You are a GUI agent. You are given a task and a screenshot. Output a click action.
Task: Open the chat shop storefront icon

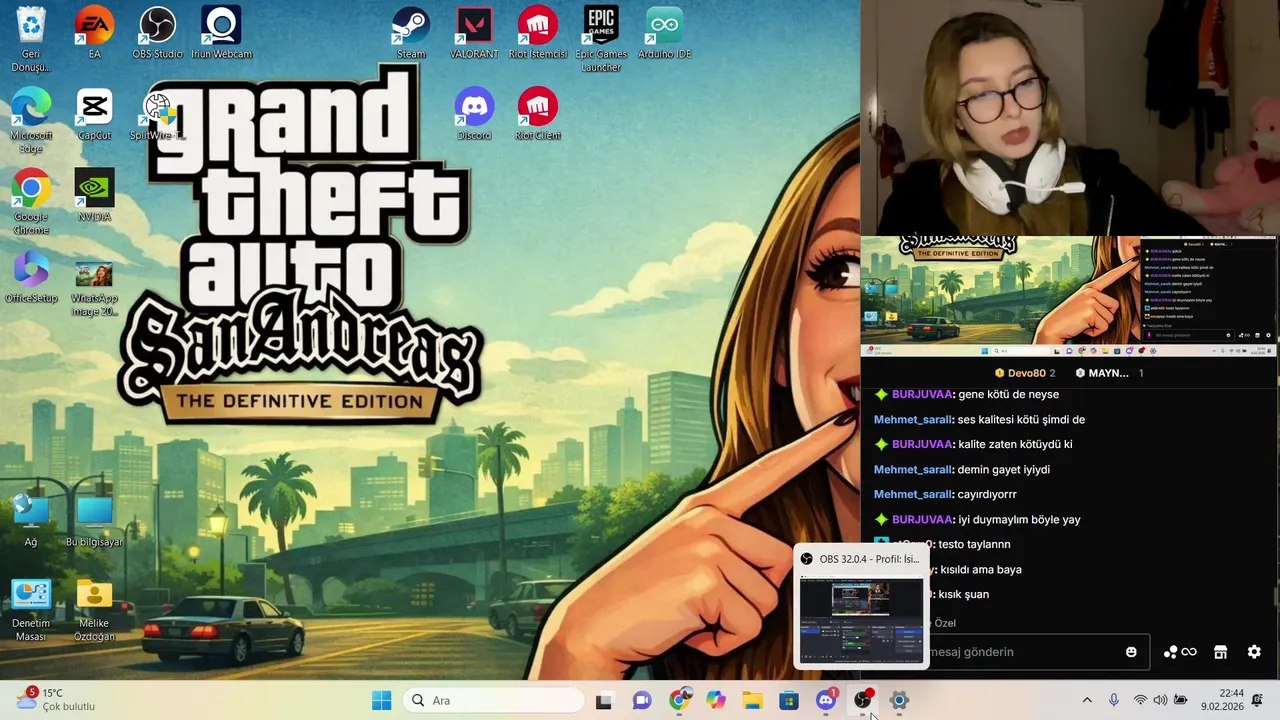[x=1220, y=652]
